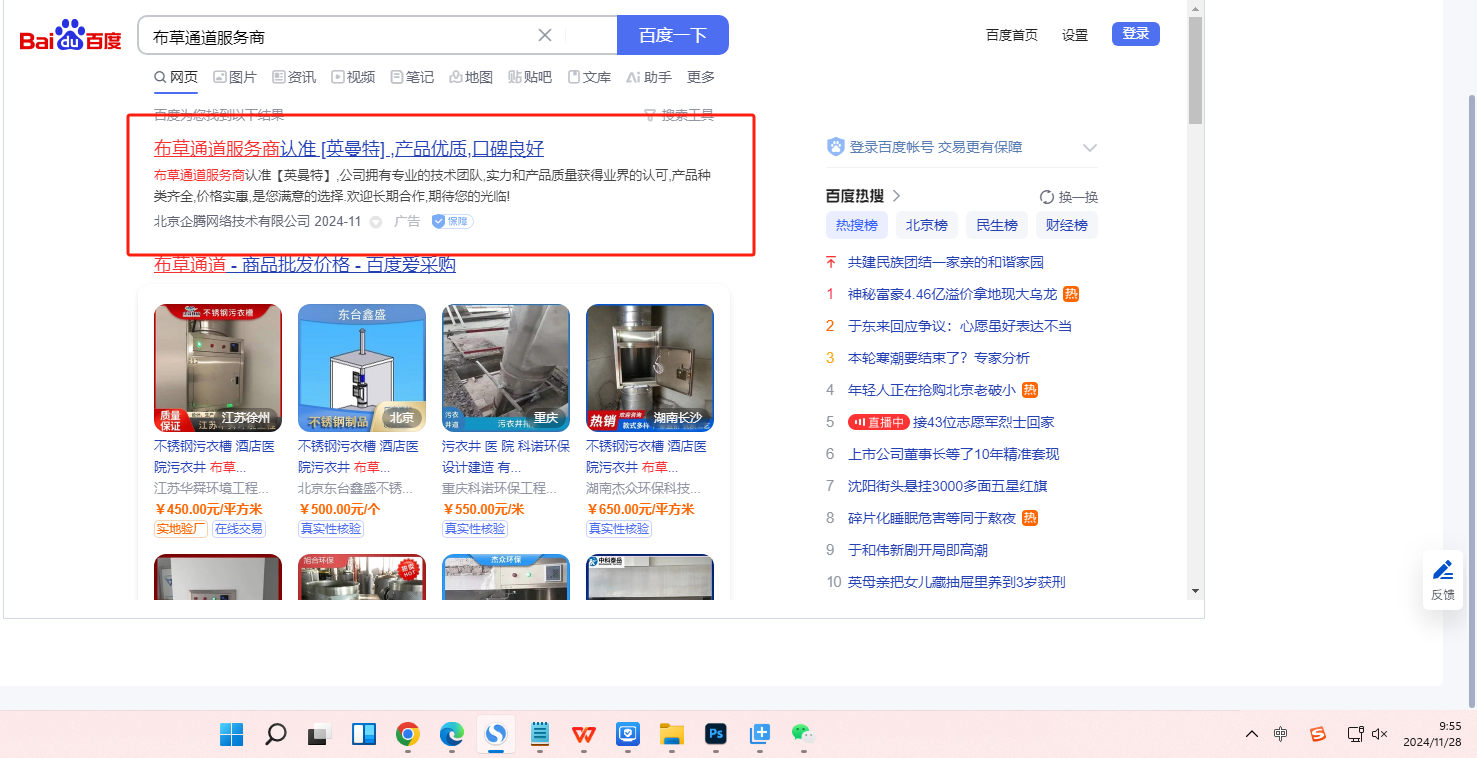Image resolution: width=1477 pixels, height=758 pixels.
Task: Open Microsoft Edge from the taskbar
Action: tap(452, 734)
